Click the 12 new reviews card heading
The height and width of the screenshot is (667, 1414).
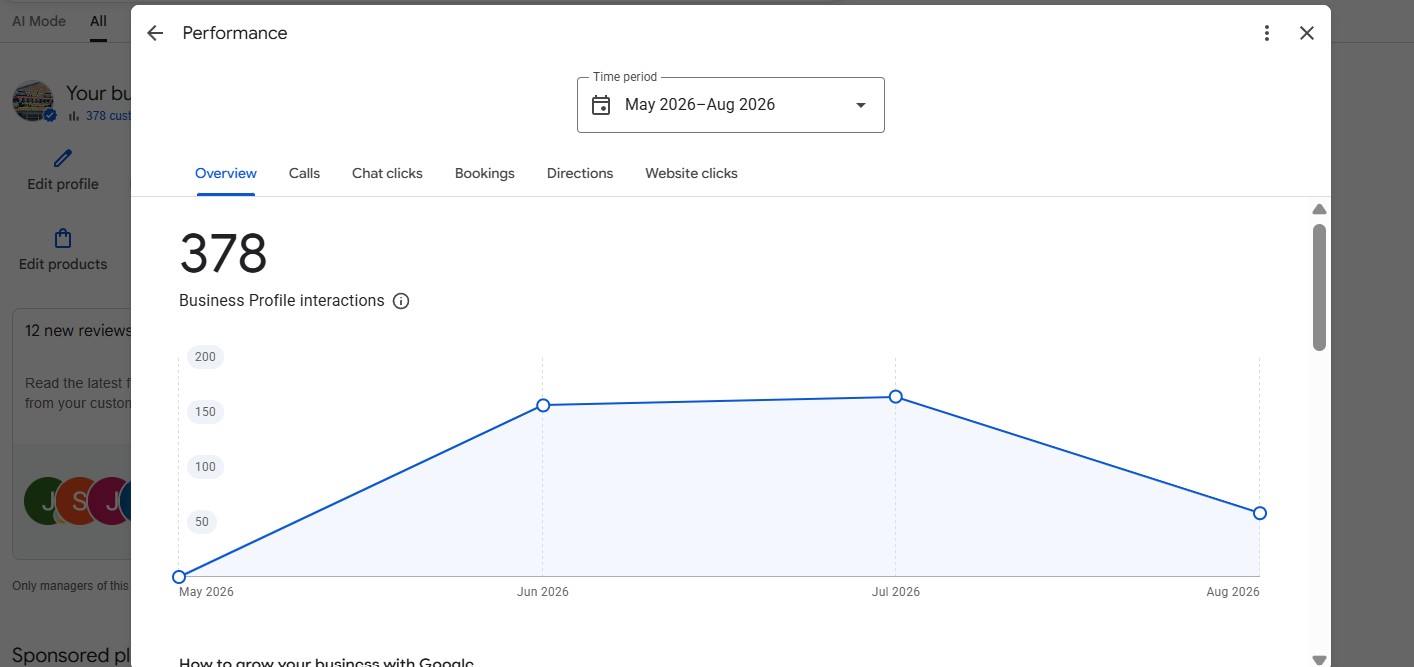pyautogui.click(x=78, y=330)
